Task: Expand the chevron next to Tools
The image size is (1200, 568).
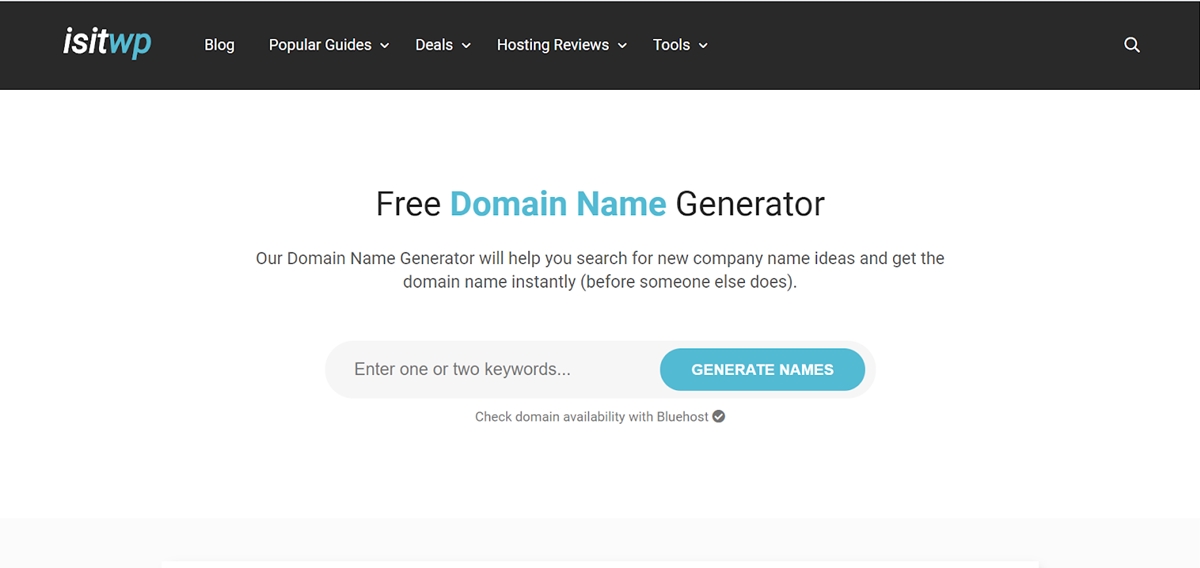Action: pyautogui.click(x=703, y=46)
